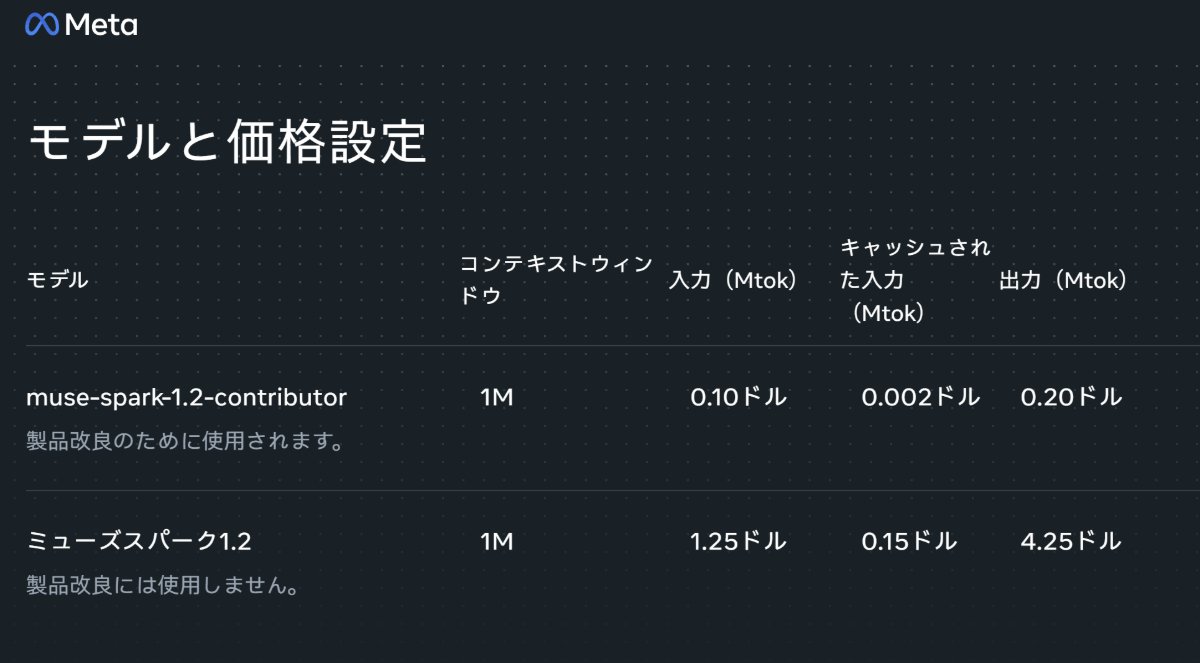
Task: Click the キャッシュされた入力 column header
Action: tap(915, 281)
